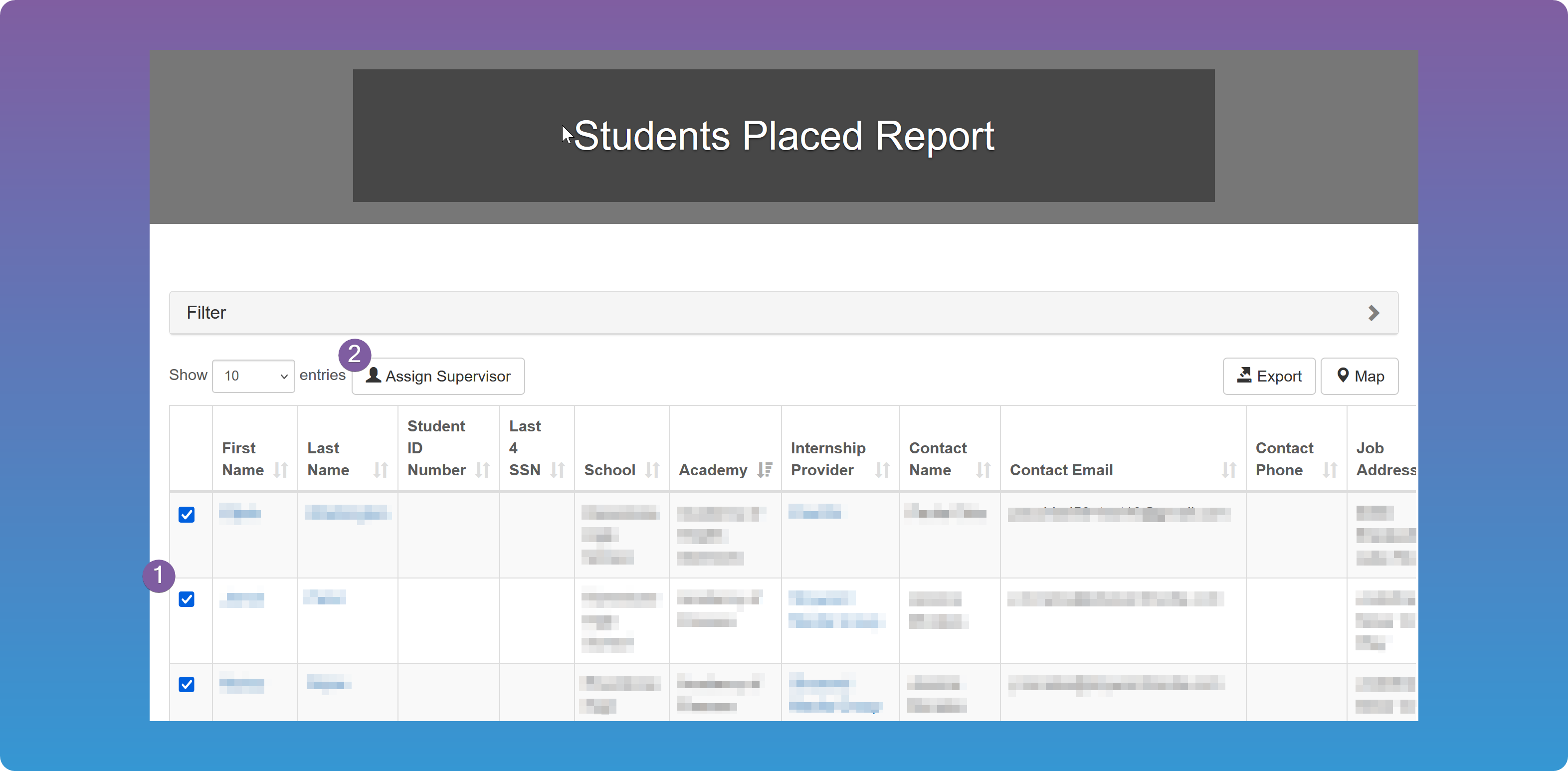
Task: Toggle Academy column sort order icon
Action: pos(765,470)
